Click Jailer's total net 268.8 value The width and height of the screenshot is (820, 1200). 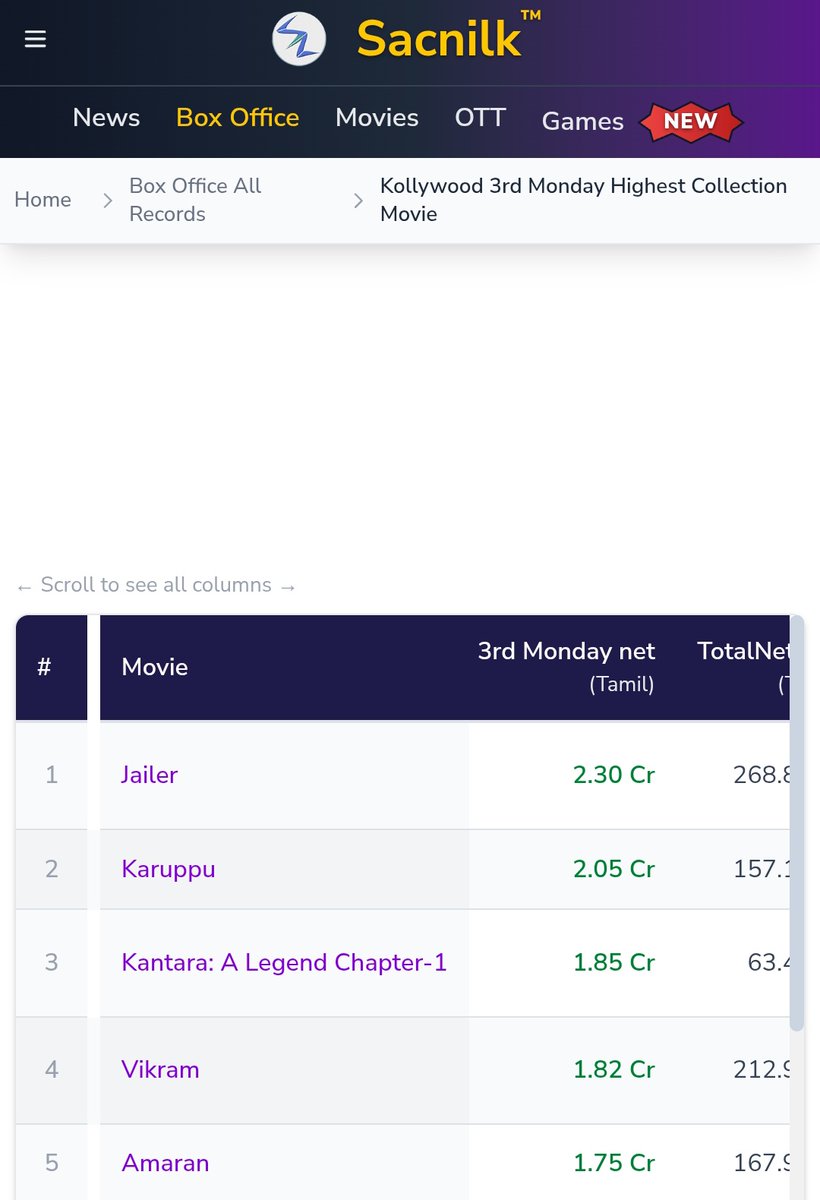point(761,775)
